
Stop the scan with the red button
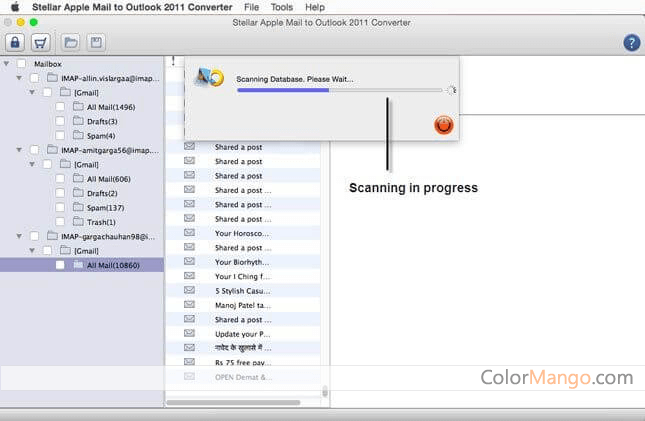point(445,125)
